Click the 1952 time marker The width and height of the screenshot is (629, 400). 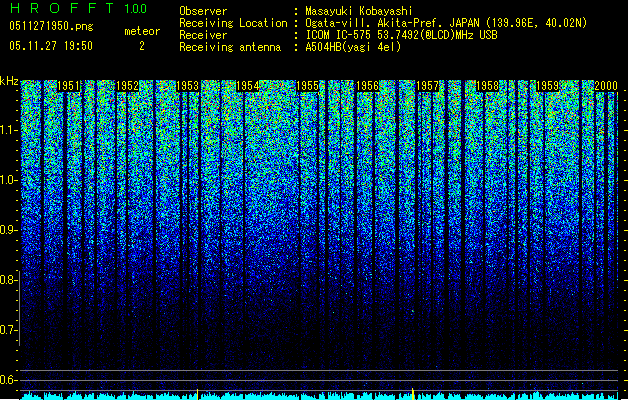coord(128,86)
